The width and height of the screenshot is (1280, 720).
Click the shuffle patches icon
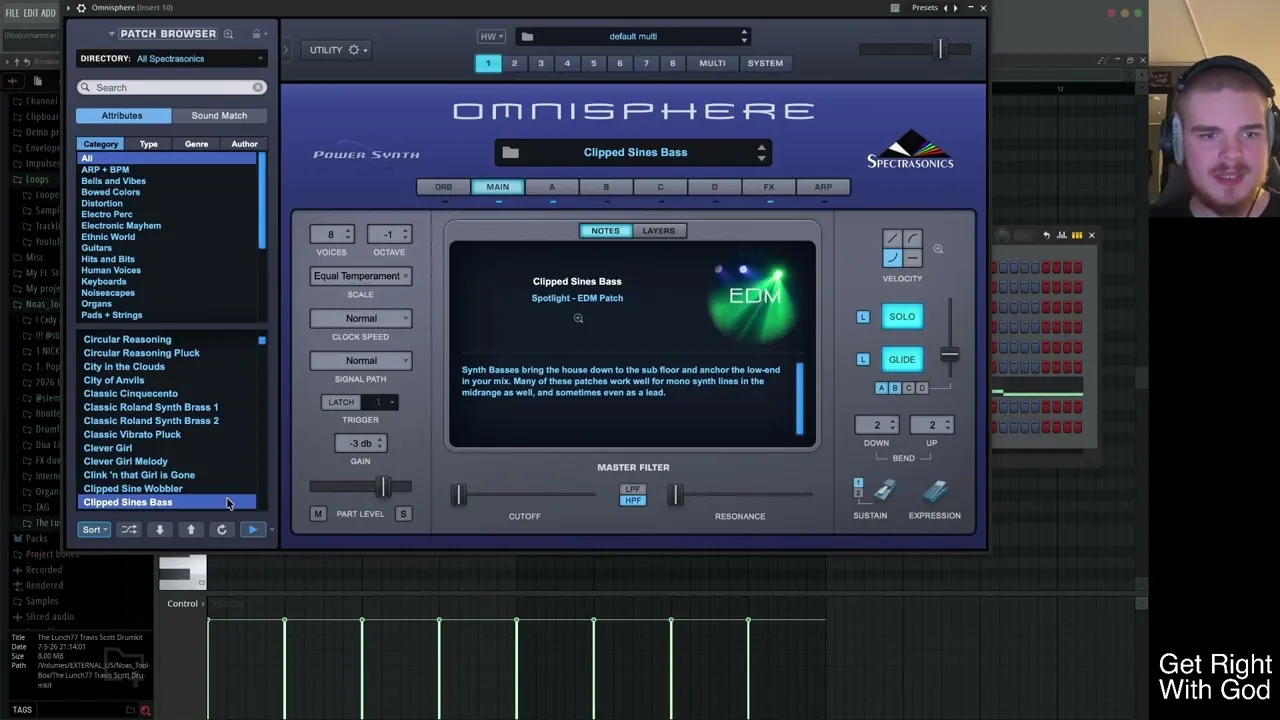point(129,530)
